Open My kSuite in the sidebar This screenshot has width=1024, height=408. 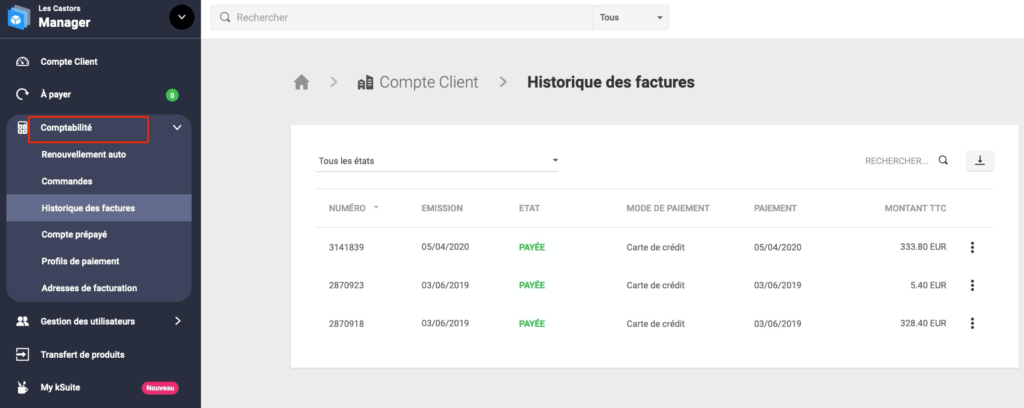pyautogui.click(x=60, y=388)
